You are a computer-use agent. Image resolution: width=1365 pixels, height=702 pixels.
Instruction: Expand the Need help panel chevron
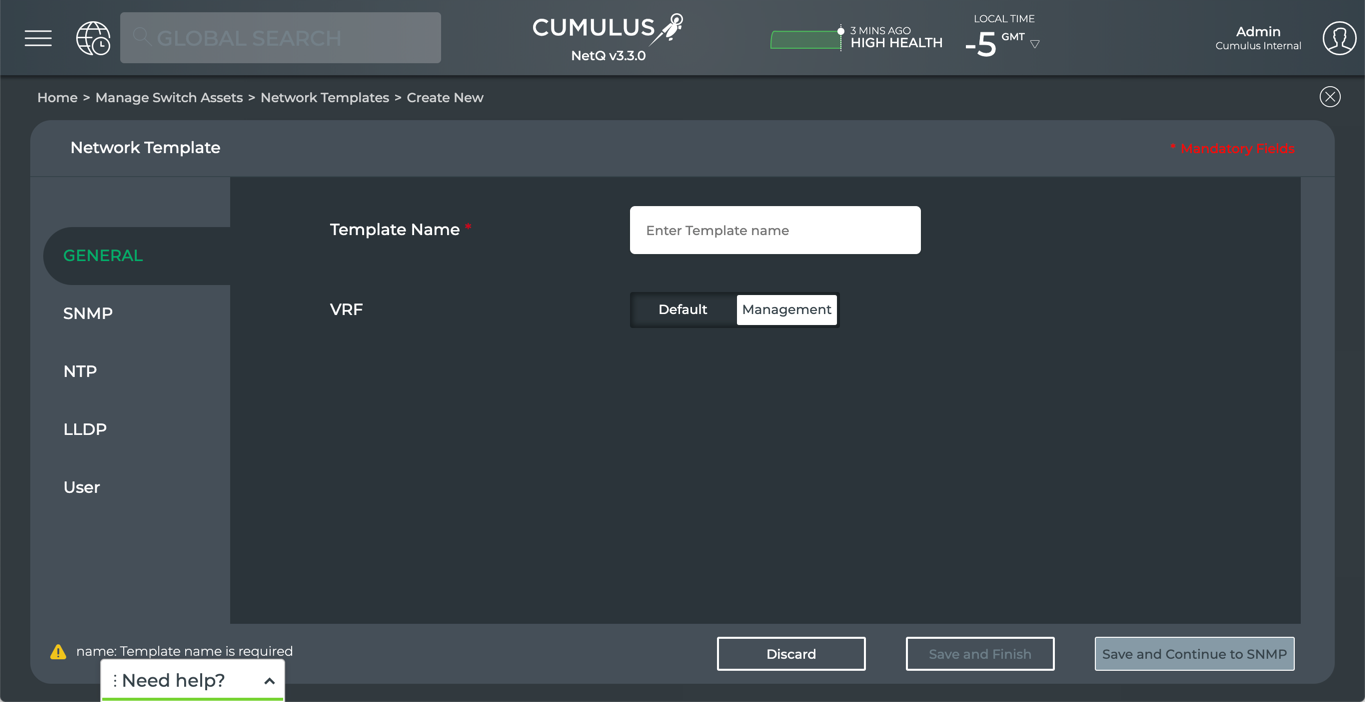[269, 681]
